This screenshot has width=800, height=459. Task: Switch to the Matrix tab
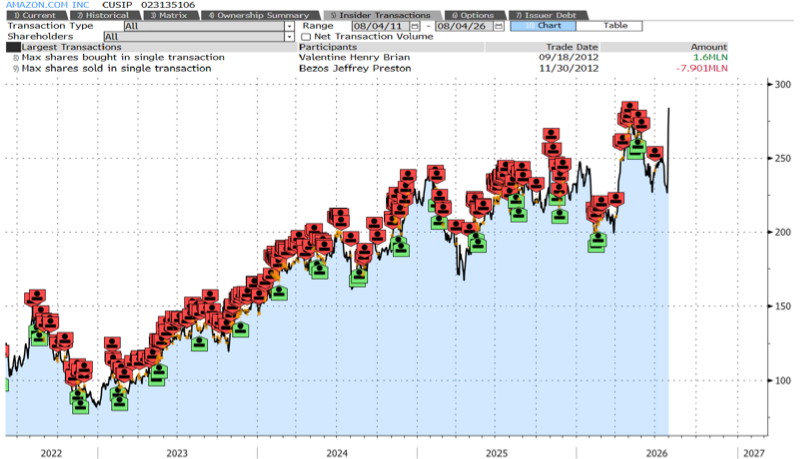pyautogui.click(x=169, y=15)
